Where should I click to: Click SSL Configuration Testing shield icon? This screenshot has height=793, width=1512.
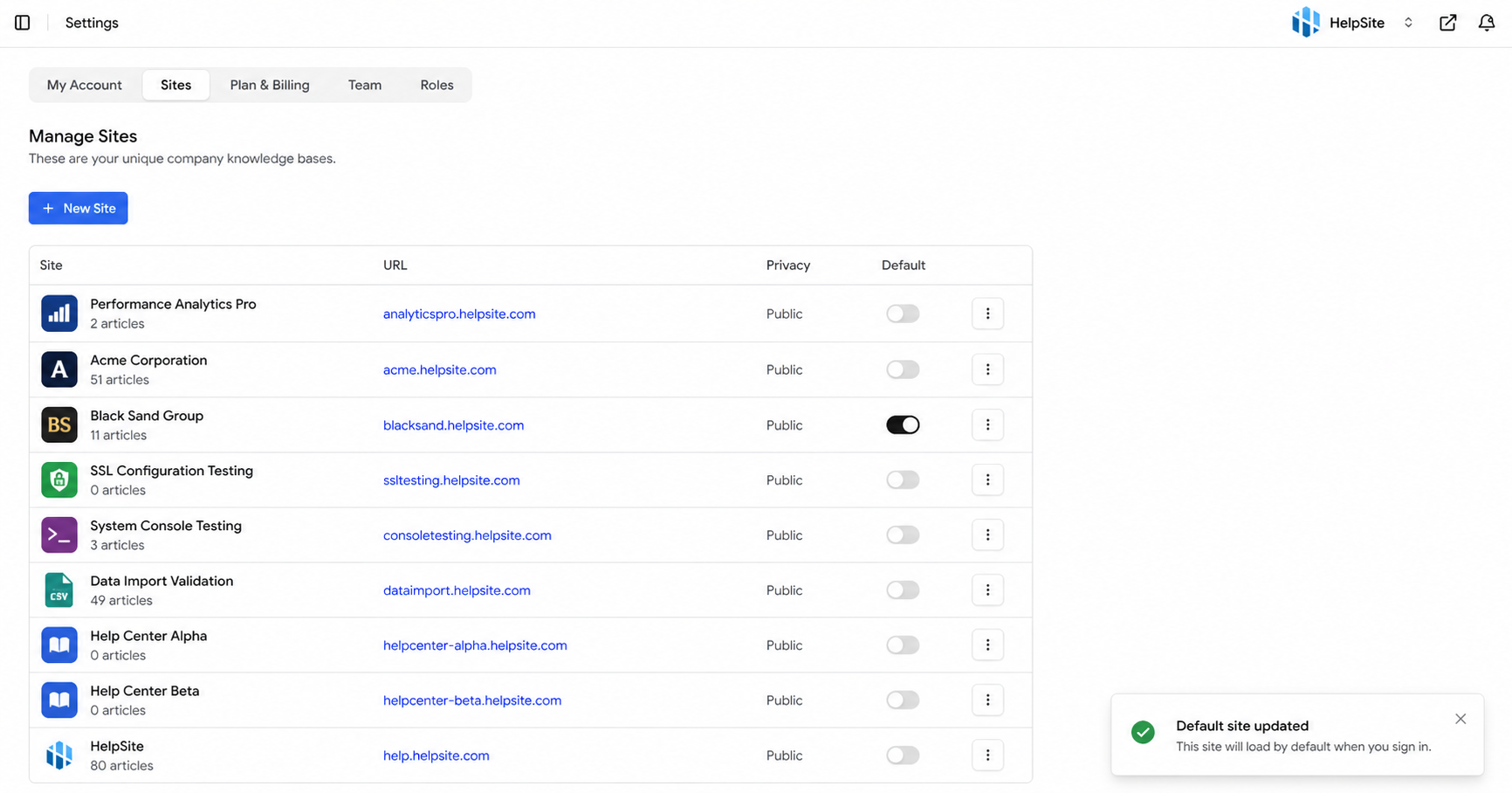[x=59, y=480]
